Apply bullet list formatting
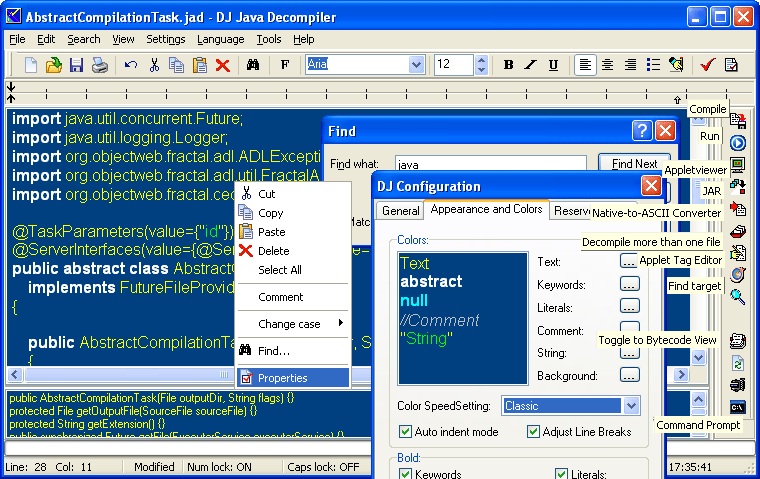 (x=653, y=64)
